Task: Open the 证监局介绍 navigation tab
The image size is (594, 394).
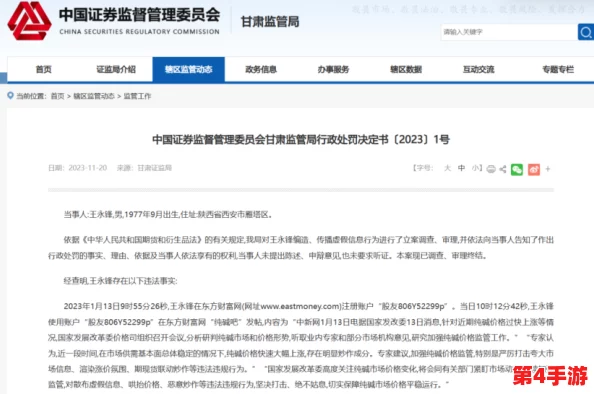Action: point(116,69)
